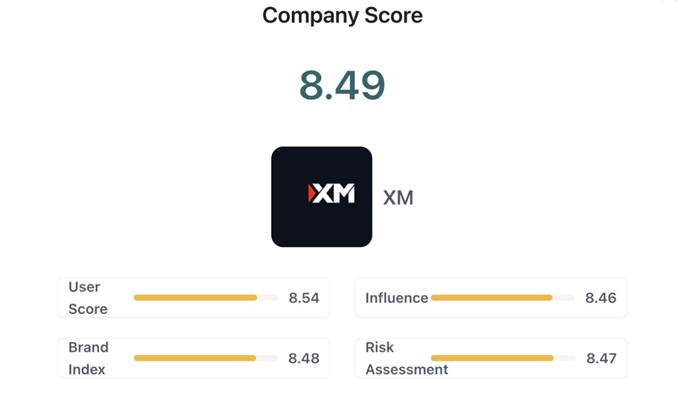Click unfilled end of Risk Assessment bar
Viewport: 689px width, 402px height.
(x=565, y=358)
